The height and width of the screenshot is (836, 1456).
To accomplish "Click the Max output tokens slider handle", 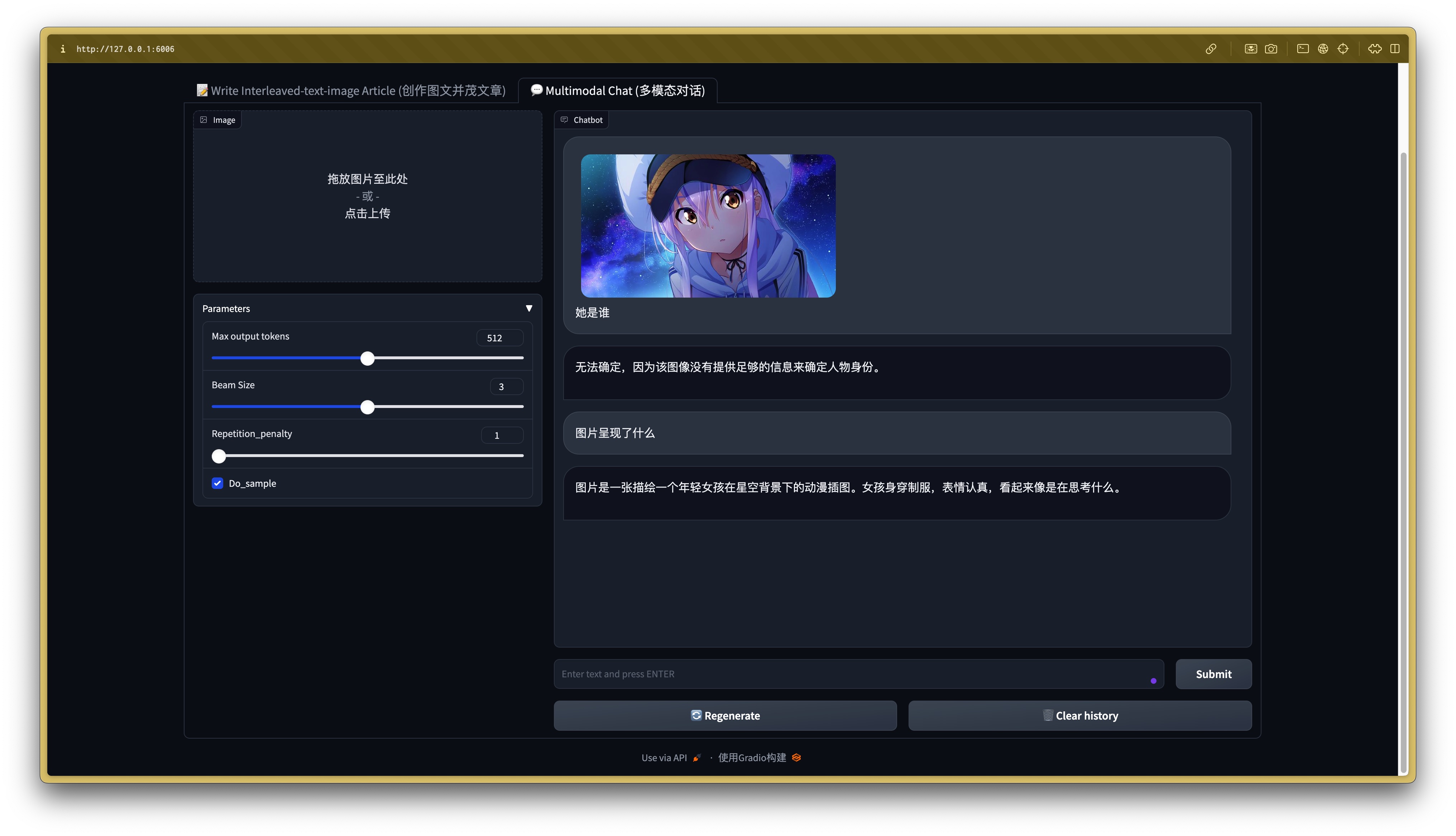I will point(368,358).
